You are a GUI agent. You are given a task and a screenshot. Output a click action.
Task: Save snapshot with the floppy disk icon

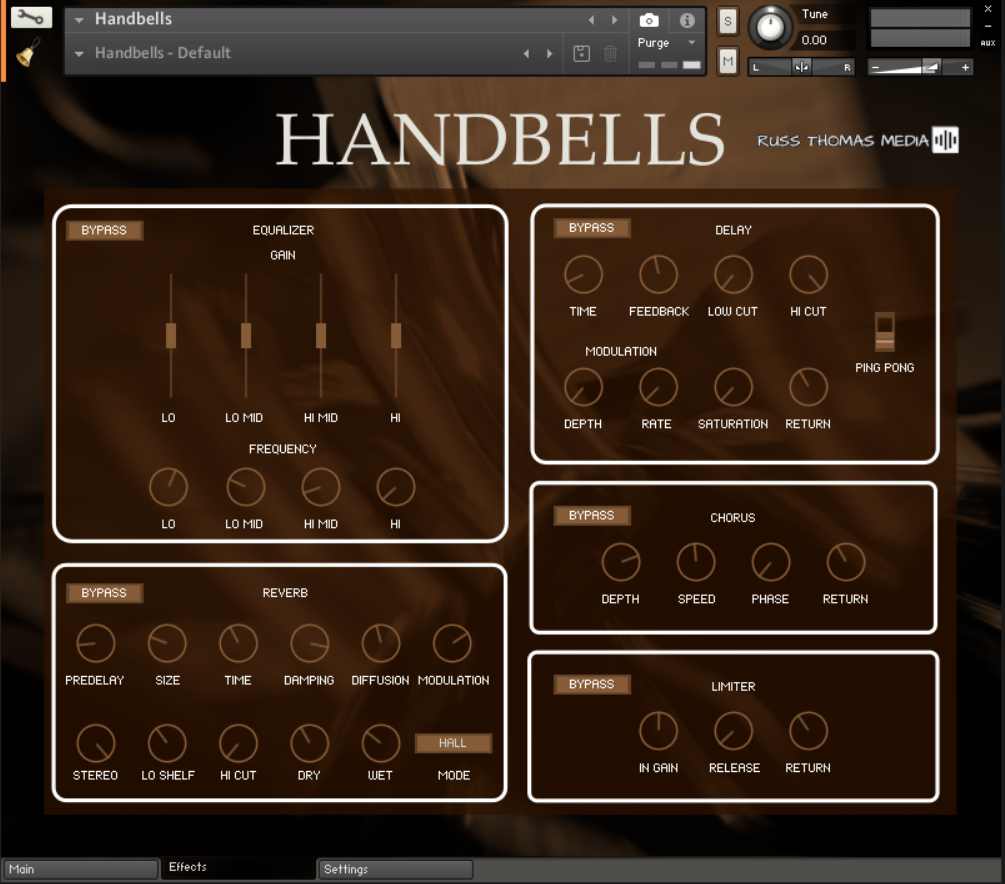(581, 53)
